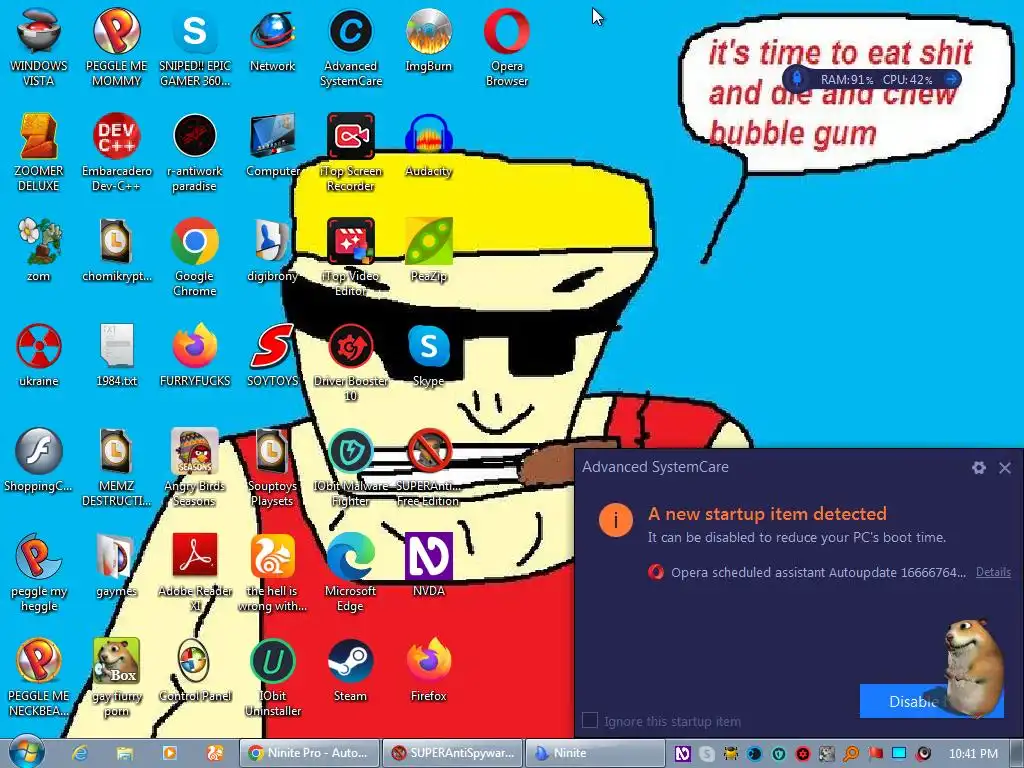Open the r-antiwork paradise desktop icon
This screenshot has width=1024, height=768.
click(195, 152)
